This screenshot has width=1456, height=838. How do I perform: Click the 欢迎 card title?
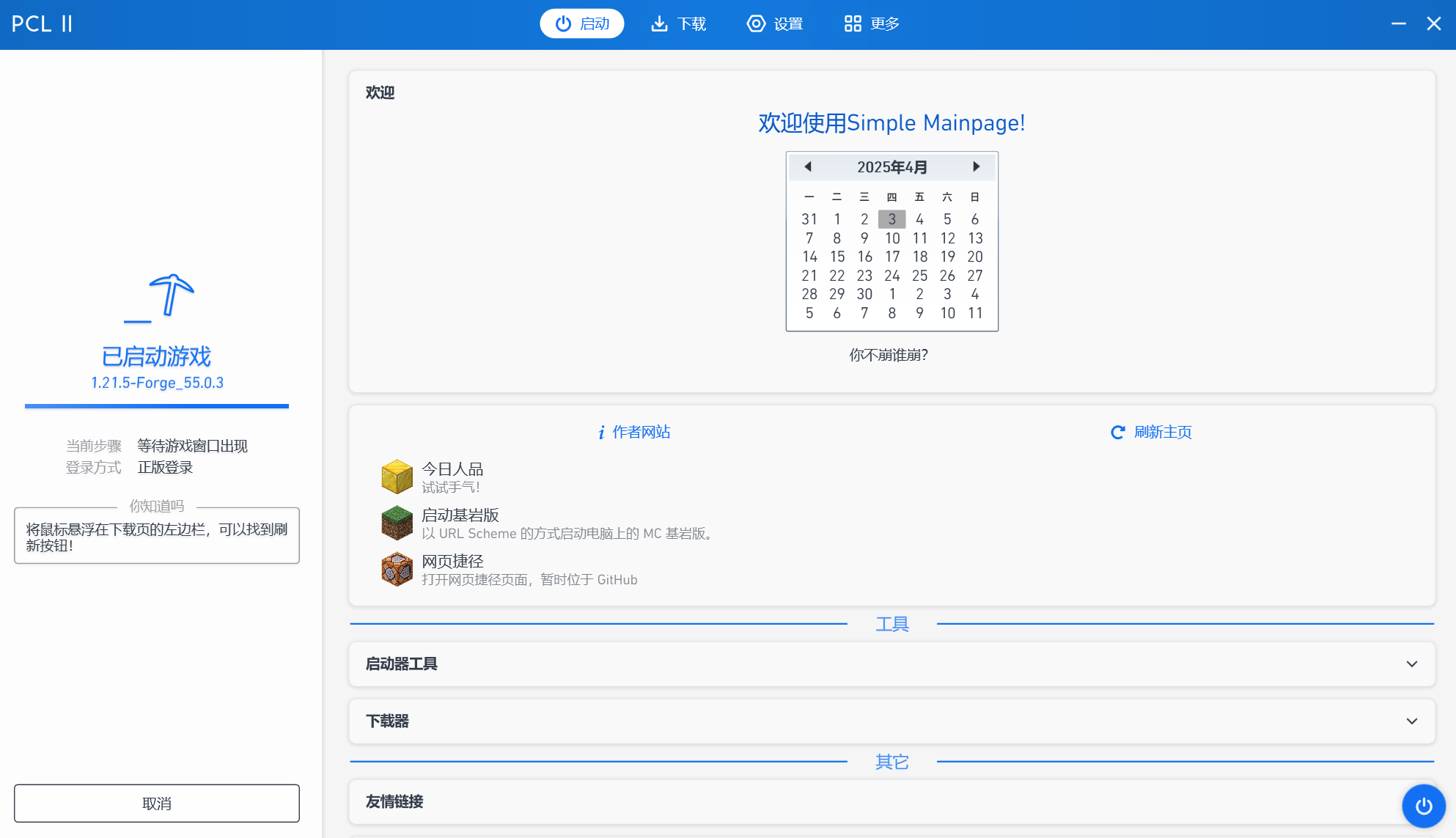point(380,92)
